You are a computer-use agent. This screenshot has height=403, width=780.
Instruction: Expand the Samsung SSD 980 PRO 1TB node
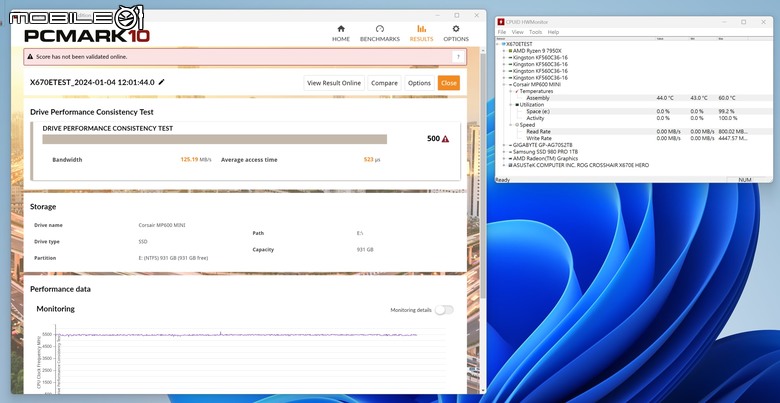coord(504,152)
